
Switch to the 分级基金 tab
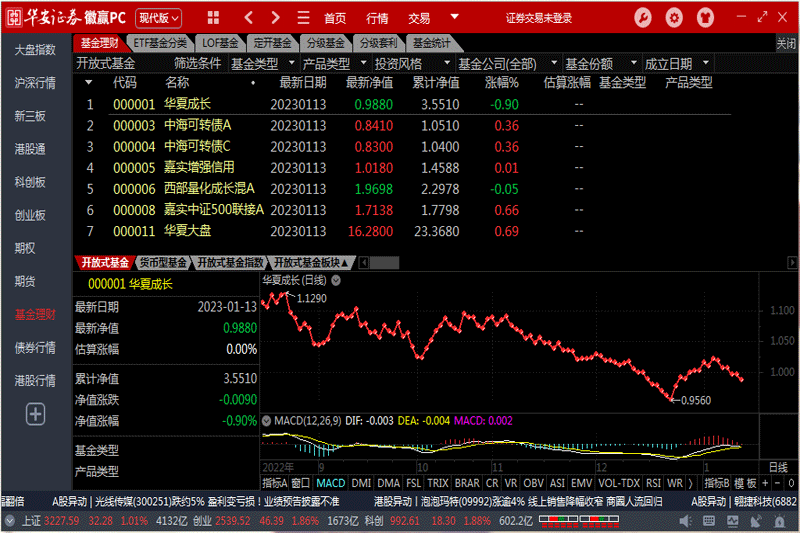pos(326,43)
